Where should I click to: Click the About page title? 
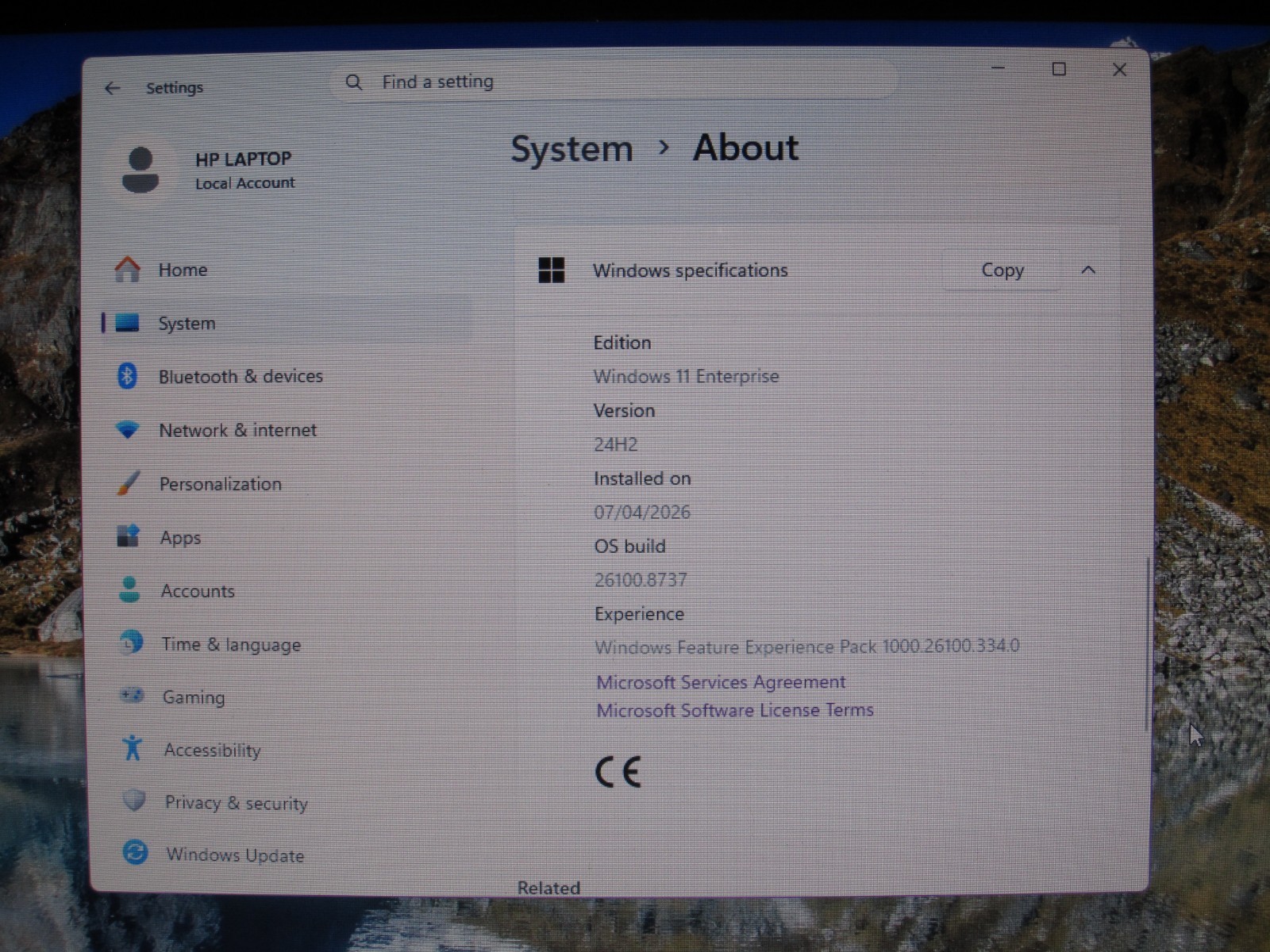coord(745,148)
